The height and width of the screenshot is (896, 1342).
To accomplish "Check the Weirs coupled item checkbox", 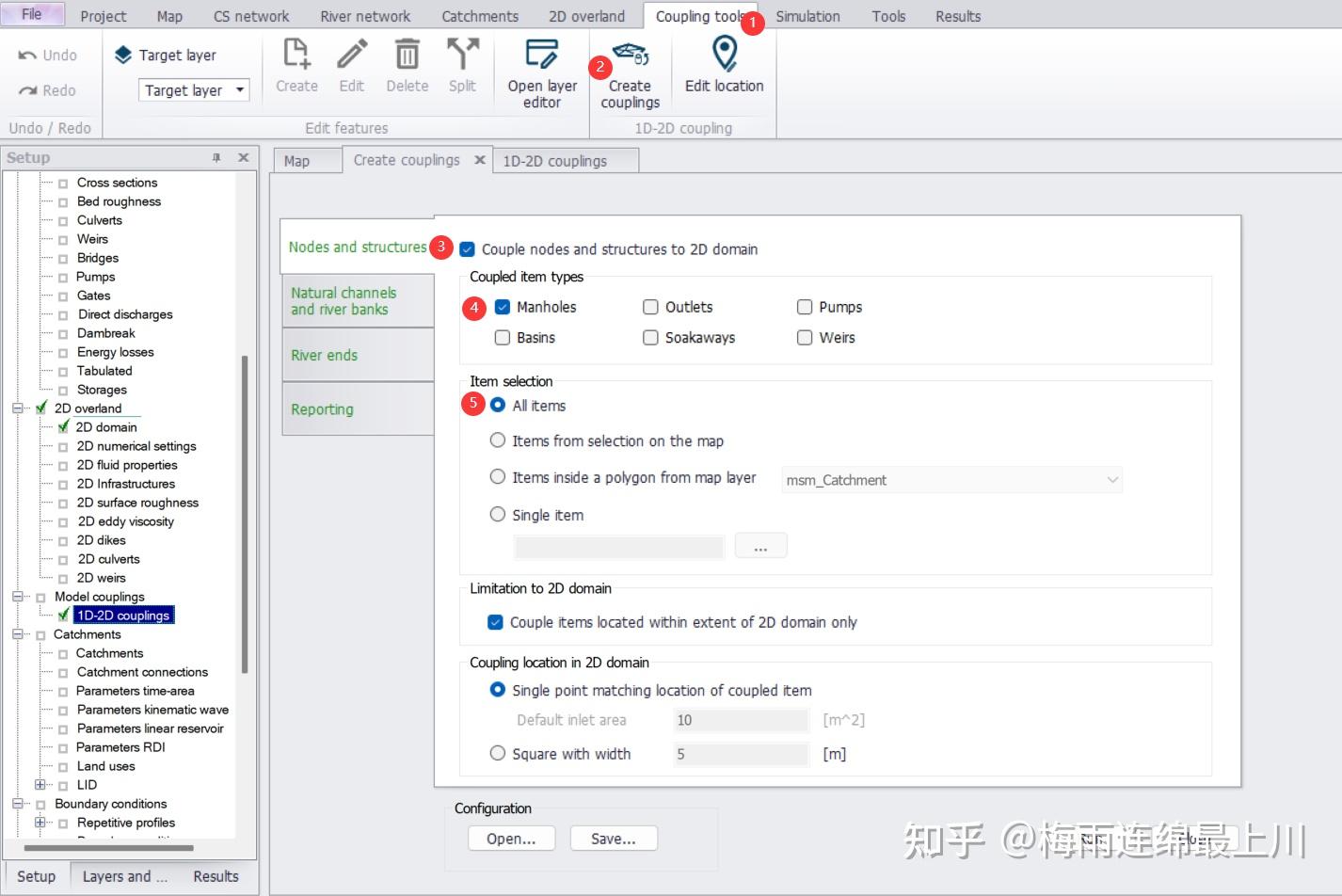I will tap(805, 338).
